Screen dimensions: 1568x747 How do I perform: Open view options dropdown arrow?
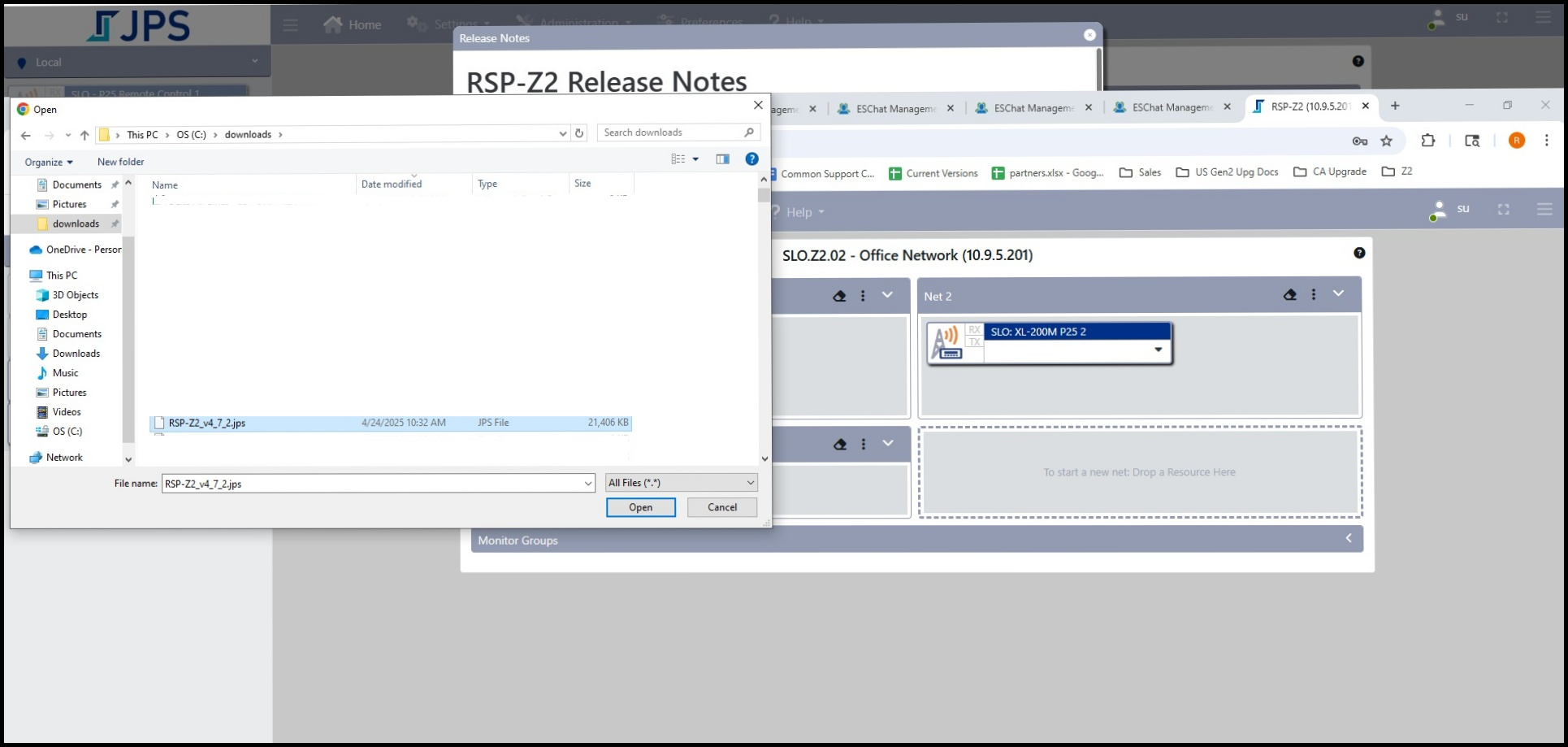(x=695, y=159)
